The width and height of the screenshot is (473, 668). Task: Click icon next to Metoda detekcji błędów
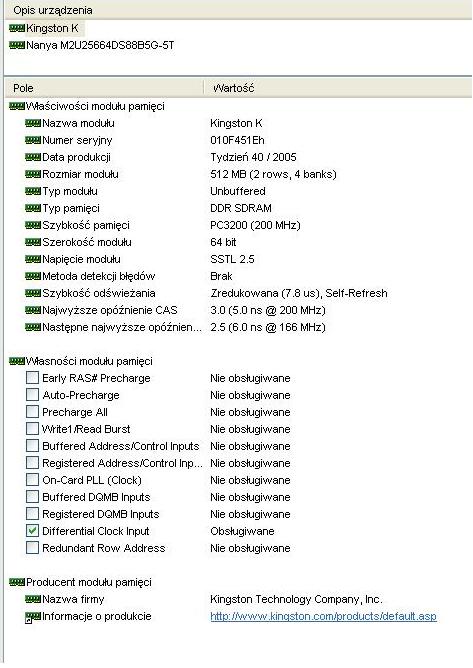33,276
